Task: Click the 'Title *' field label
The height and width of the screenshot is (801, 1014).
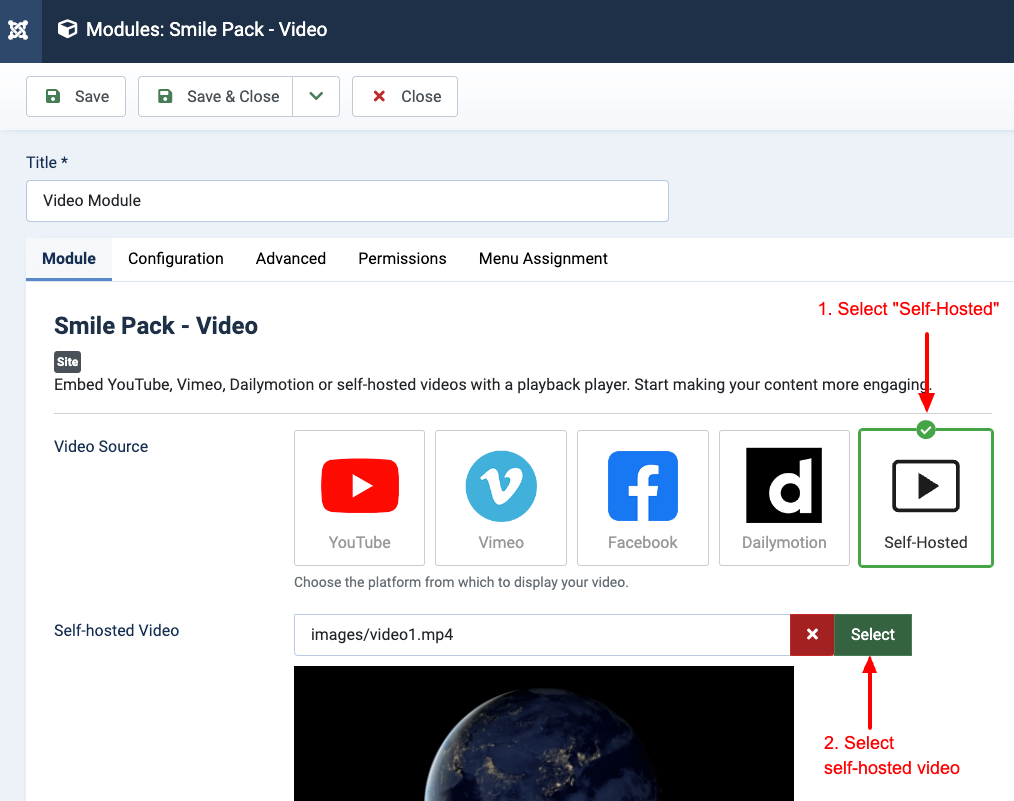Action: click(x=47, y=162)
